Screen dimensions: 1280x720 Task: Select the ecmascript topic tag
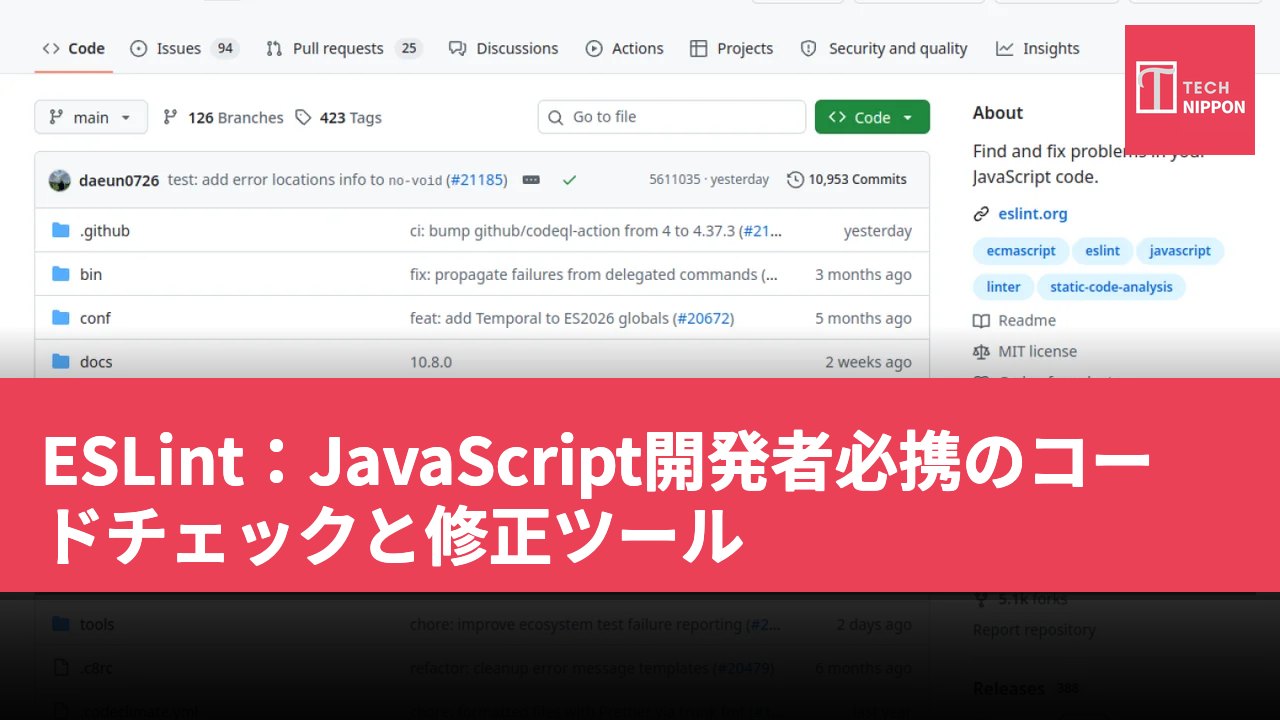coord(1021,251)
